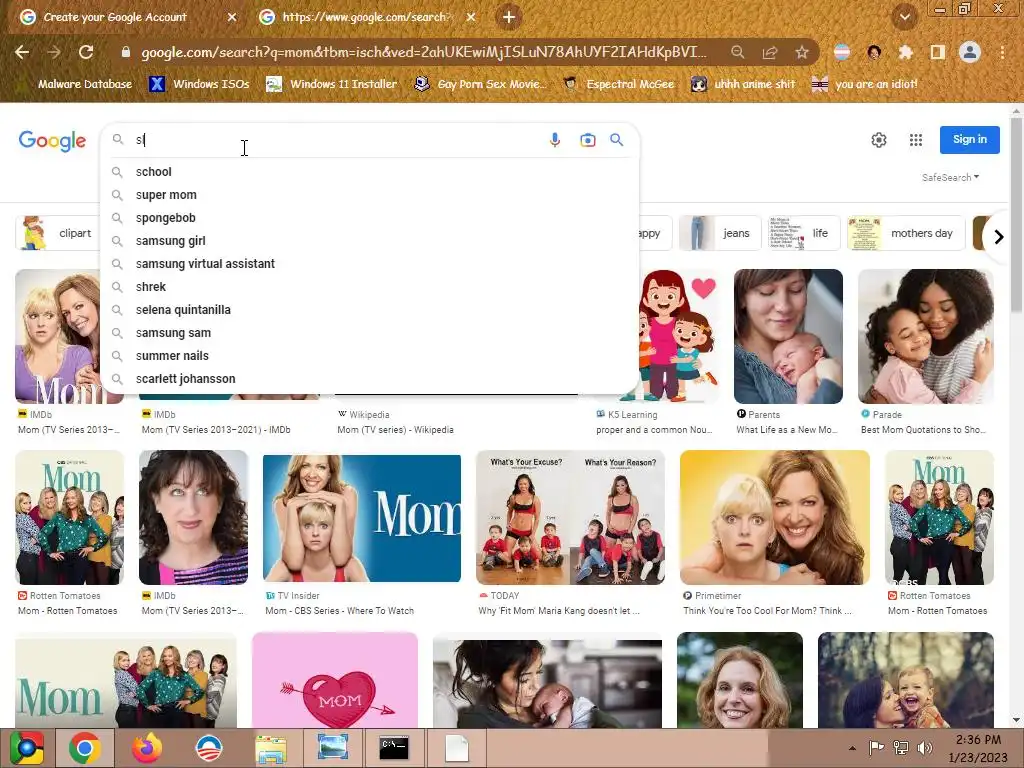Screen dimensions: 1024x768
Task: Click the volume speaker tray icon
Action: (x=925, y=748)
